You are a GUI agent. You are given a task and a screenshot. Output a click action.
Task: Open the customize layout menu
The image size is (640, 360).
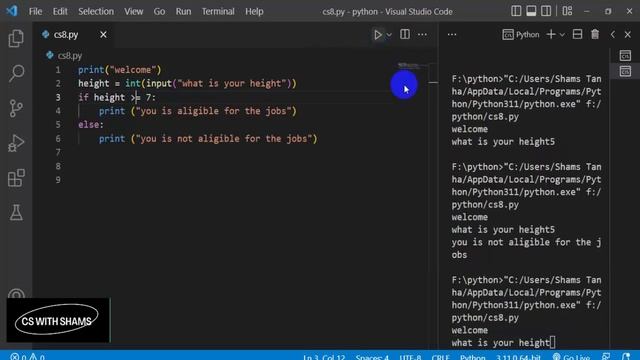point(567,11)
